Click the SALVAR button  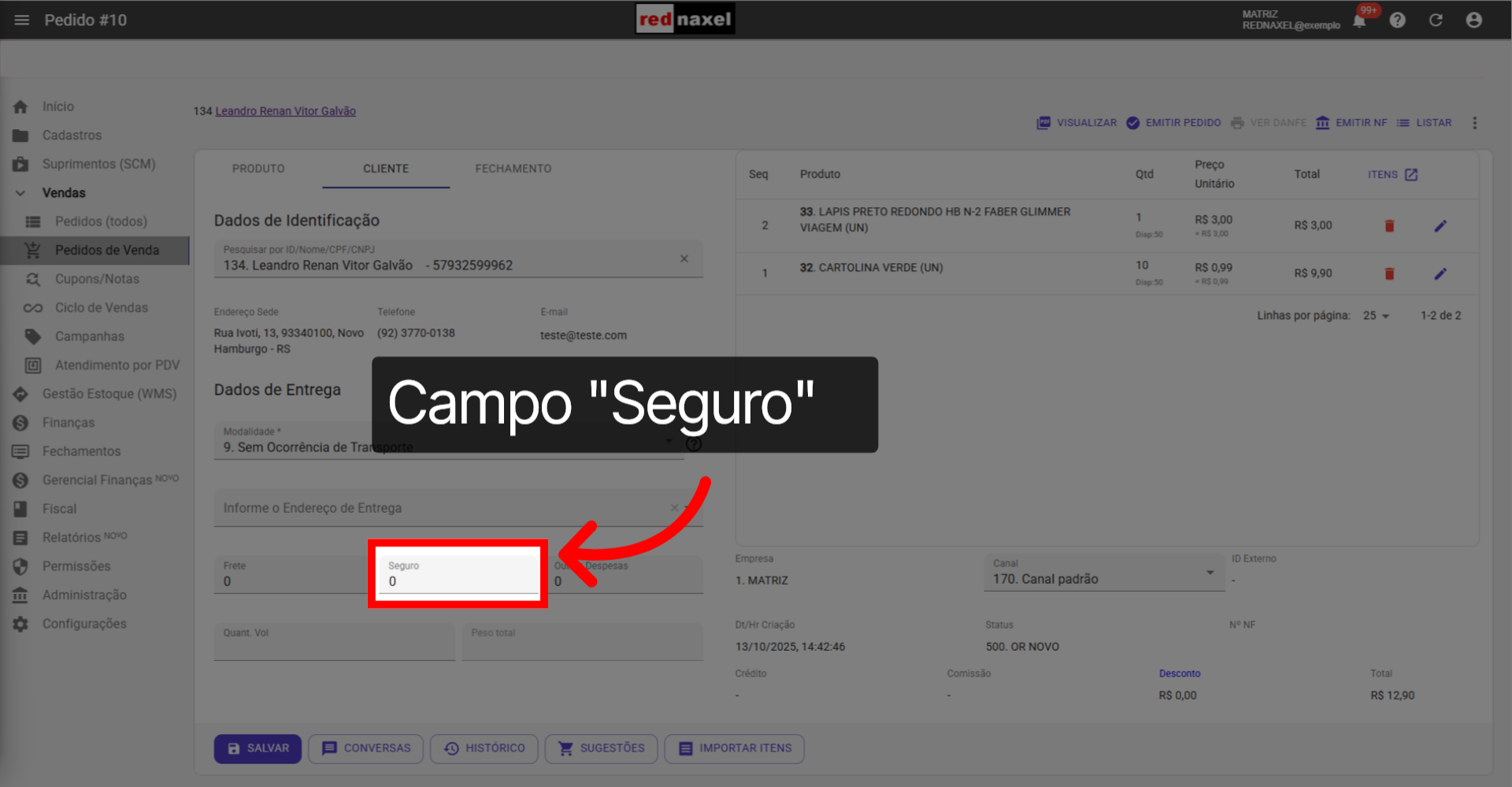258,748
